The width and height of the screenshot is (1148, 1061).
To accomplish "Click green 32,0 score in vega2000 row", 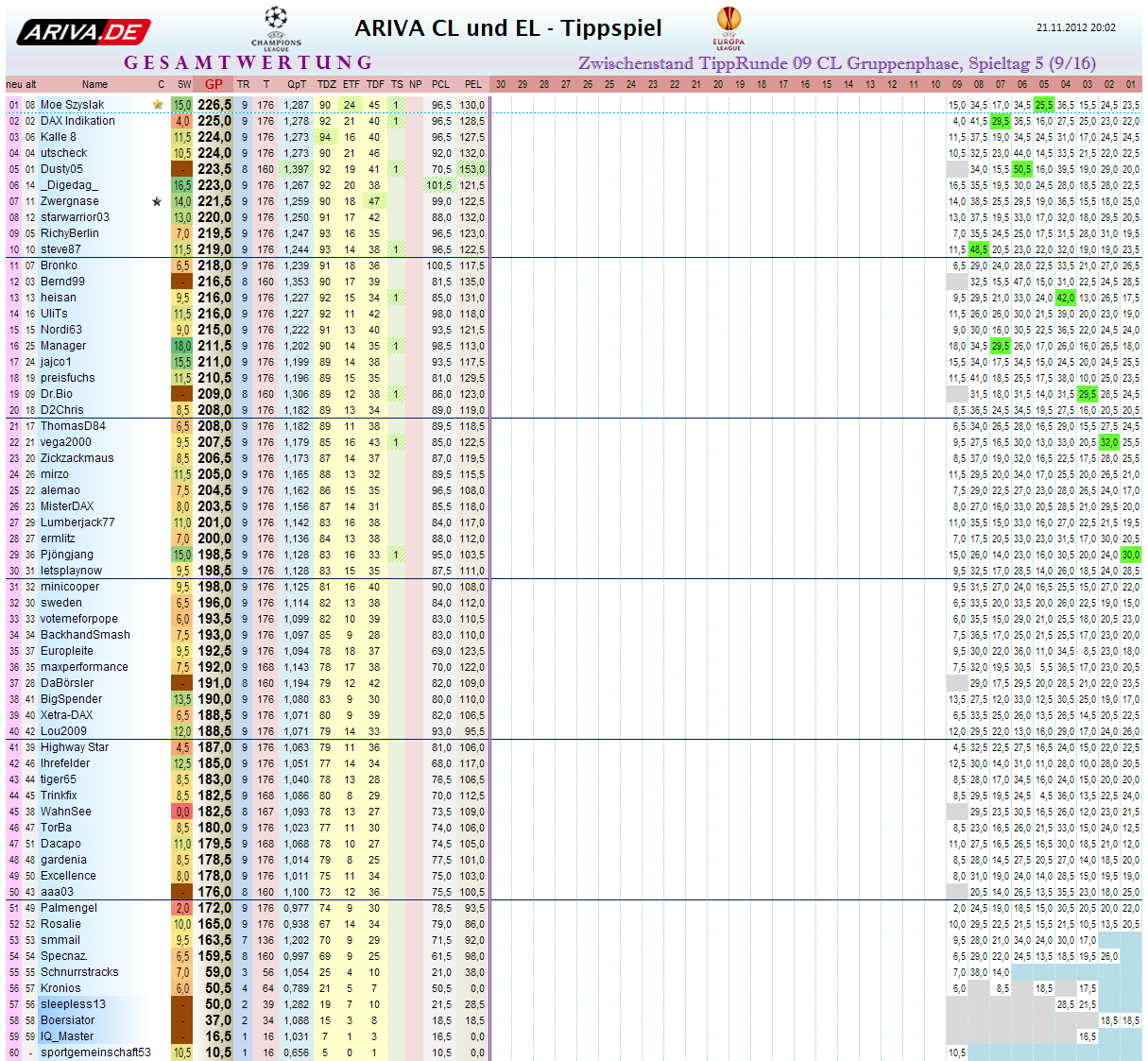I will [x=1109, y=442].
